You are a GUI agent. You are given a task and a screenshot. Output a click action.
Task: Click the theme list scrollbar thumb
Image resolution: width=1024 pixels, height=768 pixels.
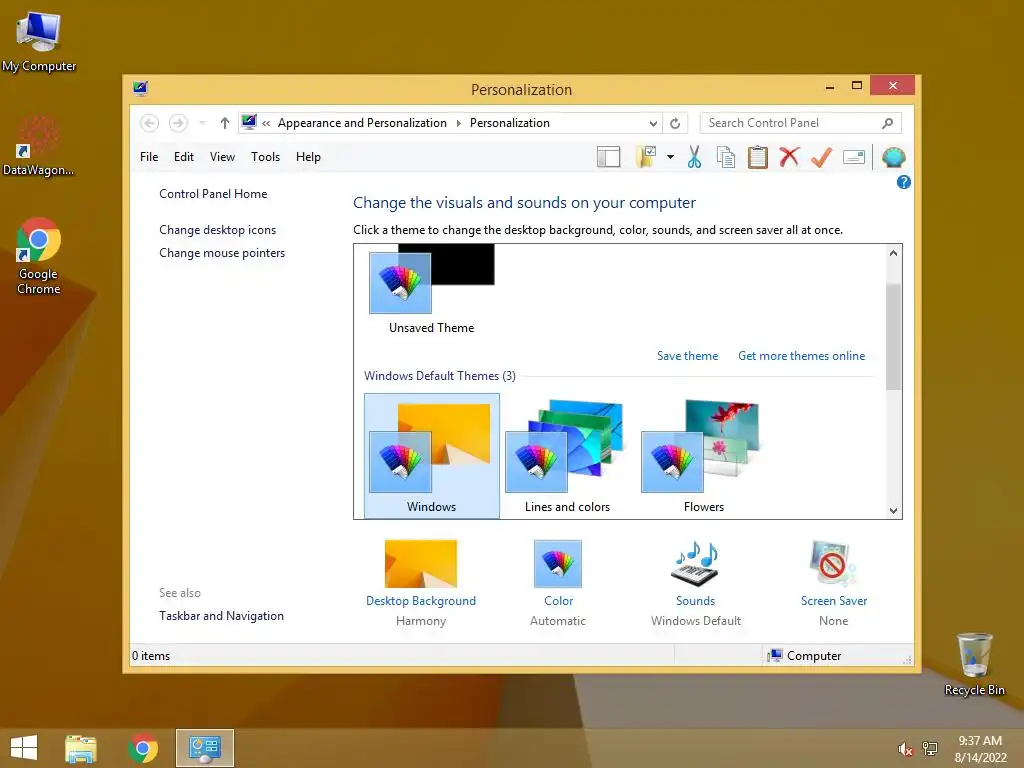(x=893, y=336)
